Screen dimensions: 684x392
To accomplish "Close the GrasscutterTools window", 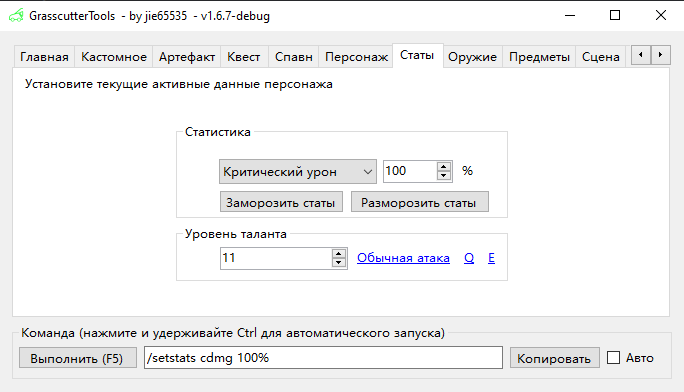I will coord(661,16).
